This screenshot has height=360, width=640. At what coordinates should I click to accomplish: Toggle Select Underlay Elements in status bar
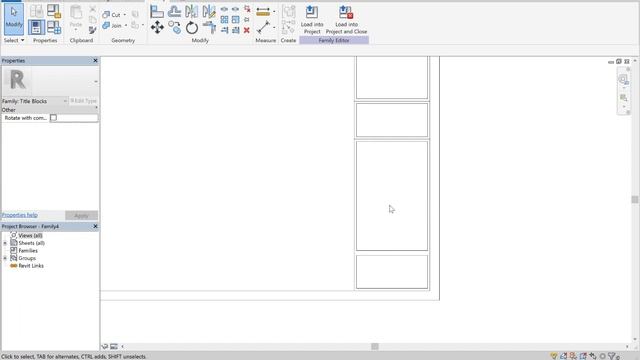click(564, 356)
